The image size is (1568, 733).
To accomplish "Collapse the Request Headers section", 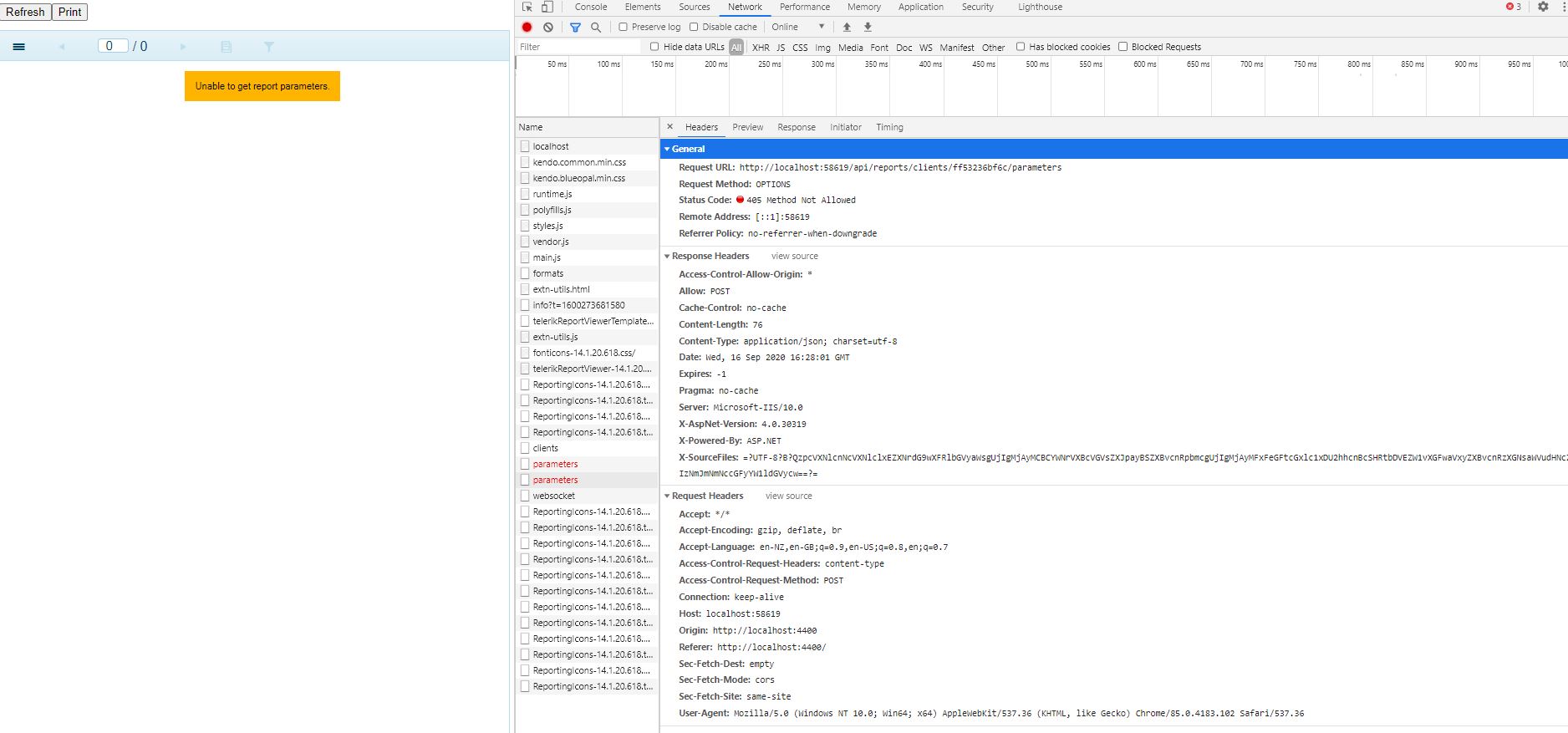I will [x=667, y=496].
